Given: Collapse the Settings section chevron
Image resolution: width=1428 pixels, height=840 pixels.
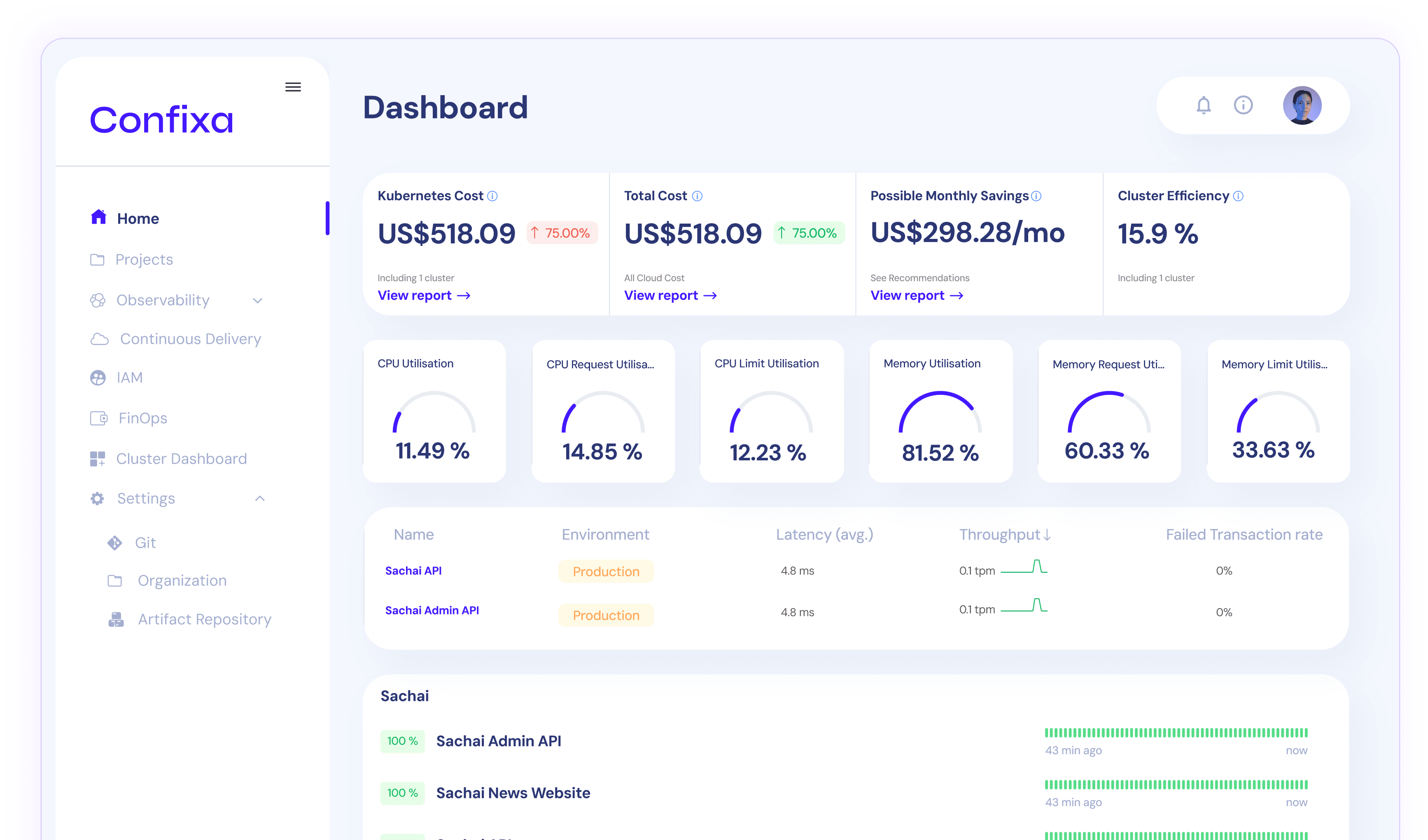Looking at the screenshot, I should pyautogui.click(x=259, y=498).
